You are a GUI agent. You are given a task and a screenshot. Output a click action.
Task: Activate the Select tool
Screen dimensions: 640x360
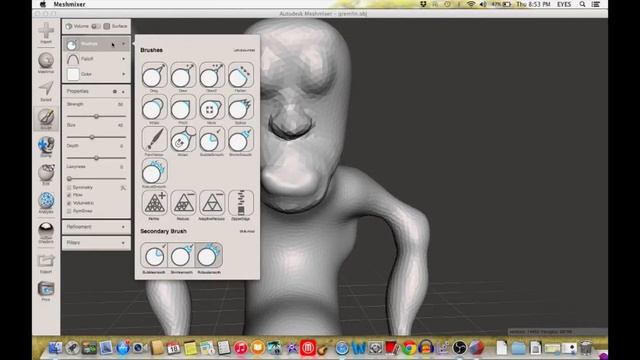pyautogui.click(x=46, y=90)
